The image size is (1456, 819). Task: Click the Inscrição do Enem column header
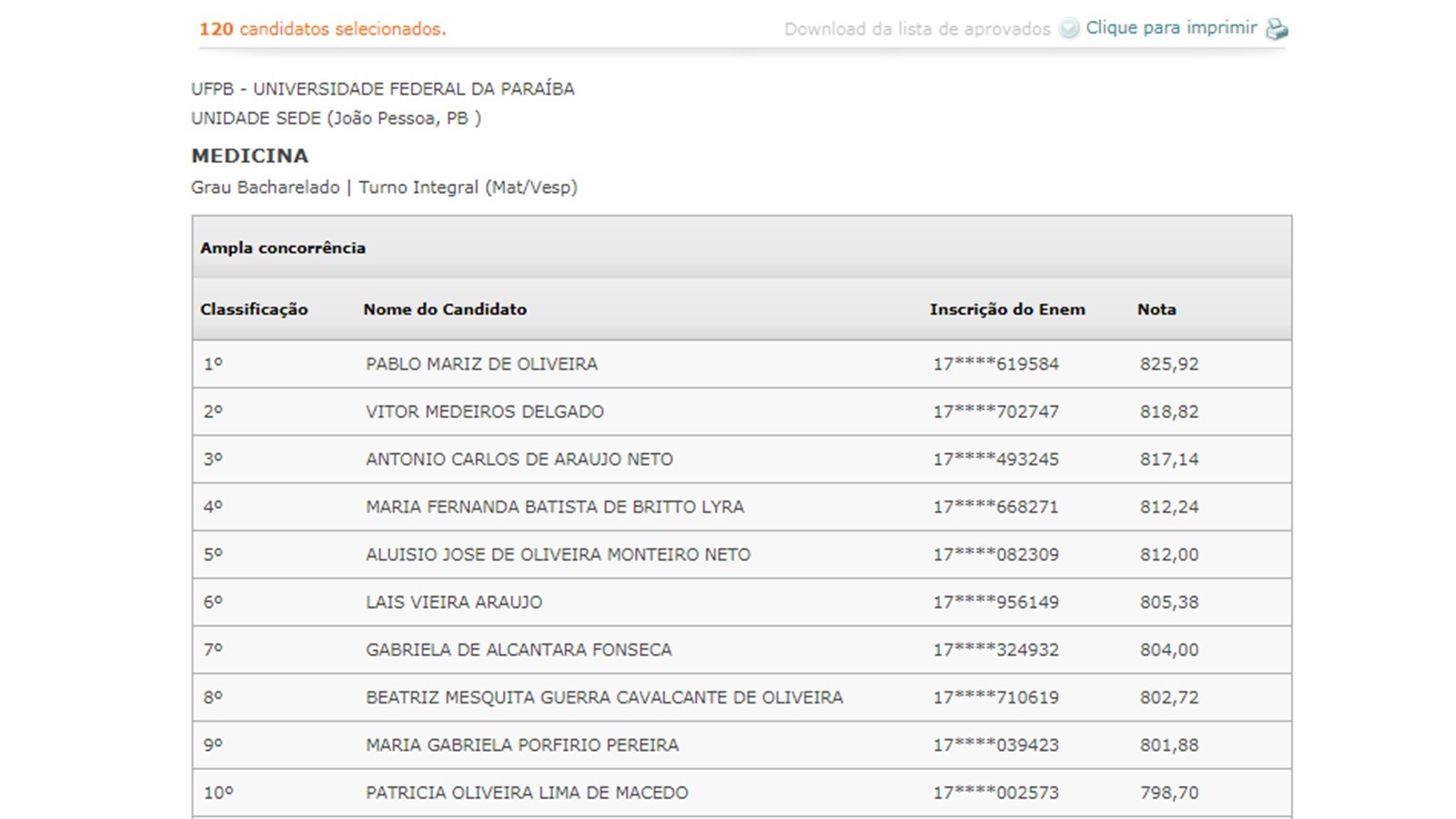coord(1007,309)
